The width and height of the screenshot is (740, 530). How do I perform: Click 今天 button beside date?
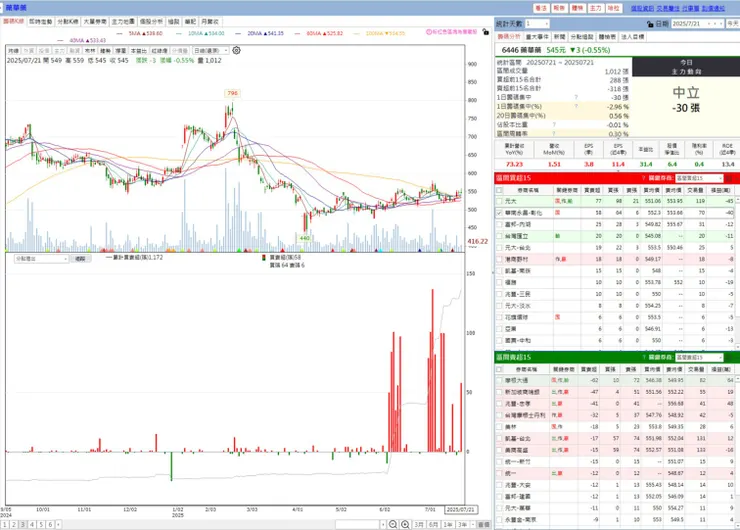tap(732, 24)
